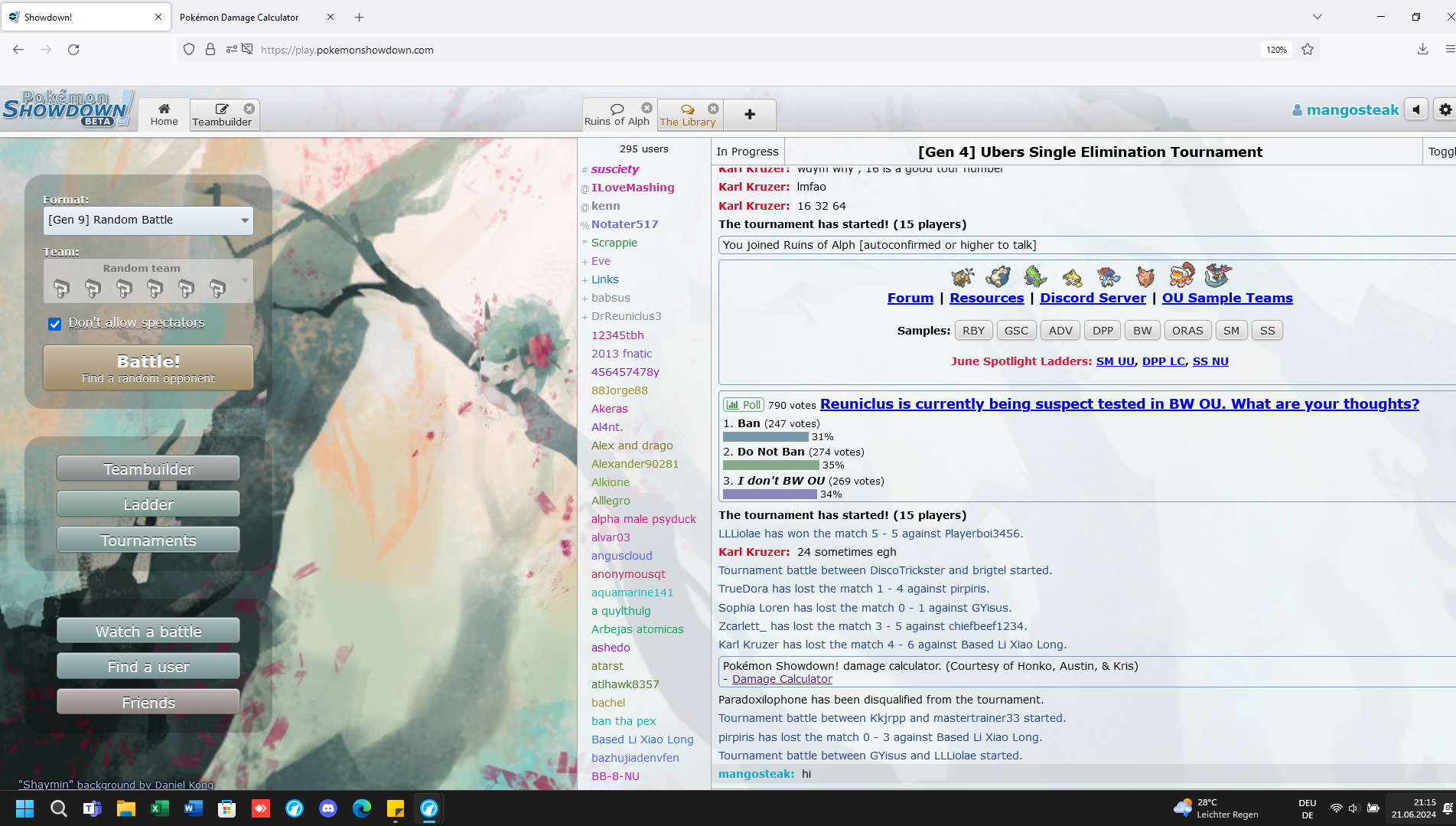Open the Windows Start menu

pos(24,808)
